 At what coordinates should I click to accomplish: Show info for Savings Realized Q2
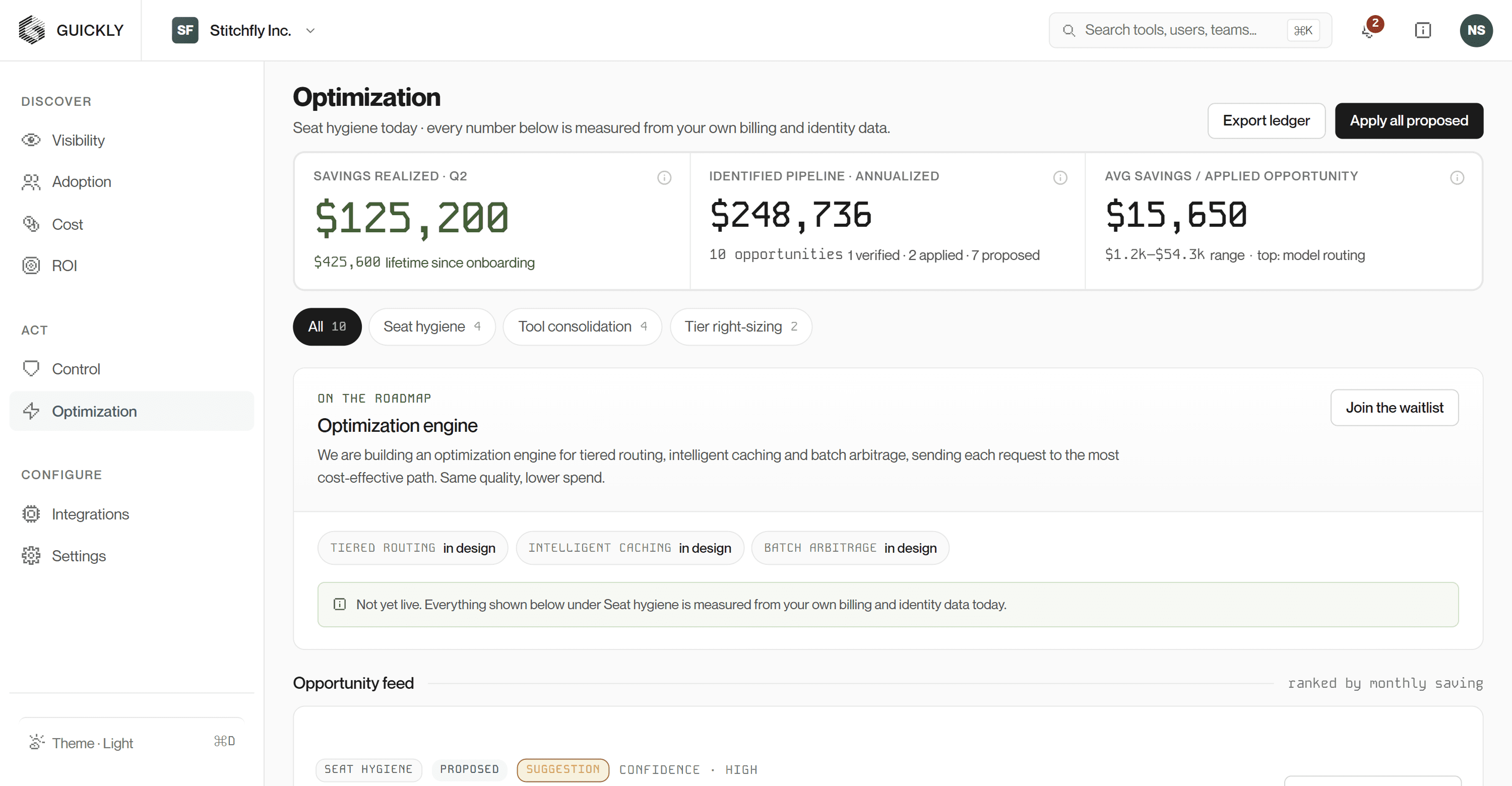point(664,178)
